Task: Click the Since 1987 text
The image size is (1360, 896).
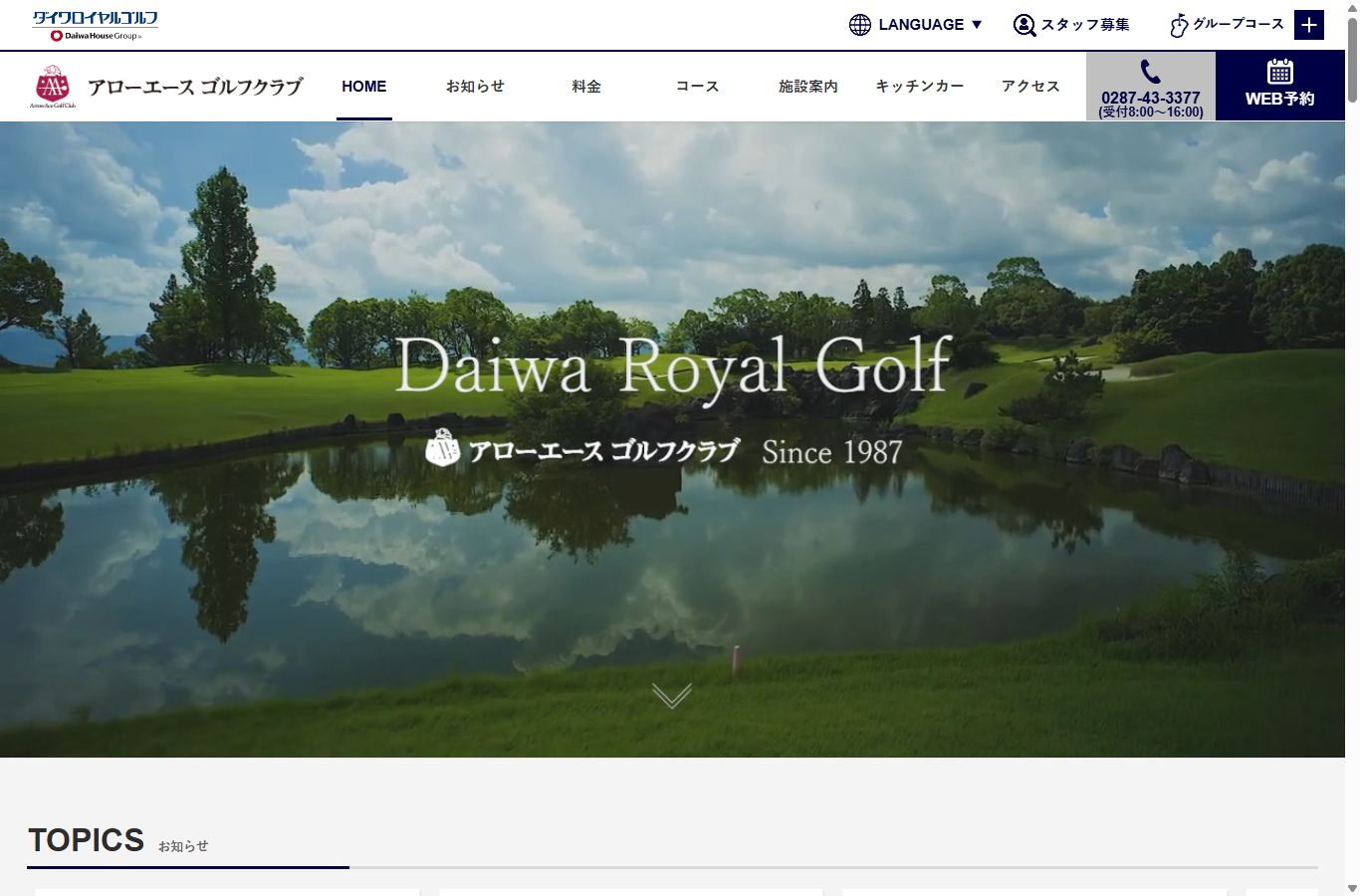Action: (x=832, y=452)
